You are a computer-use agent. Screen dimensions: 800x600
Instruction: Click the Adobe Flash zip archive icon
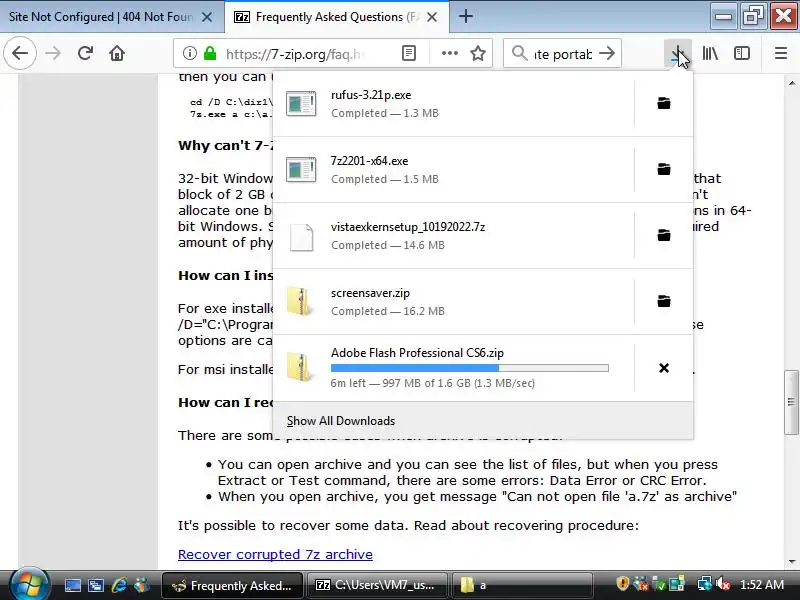pos(299,367)
